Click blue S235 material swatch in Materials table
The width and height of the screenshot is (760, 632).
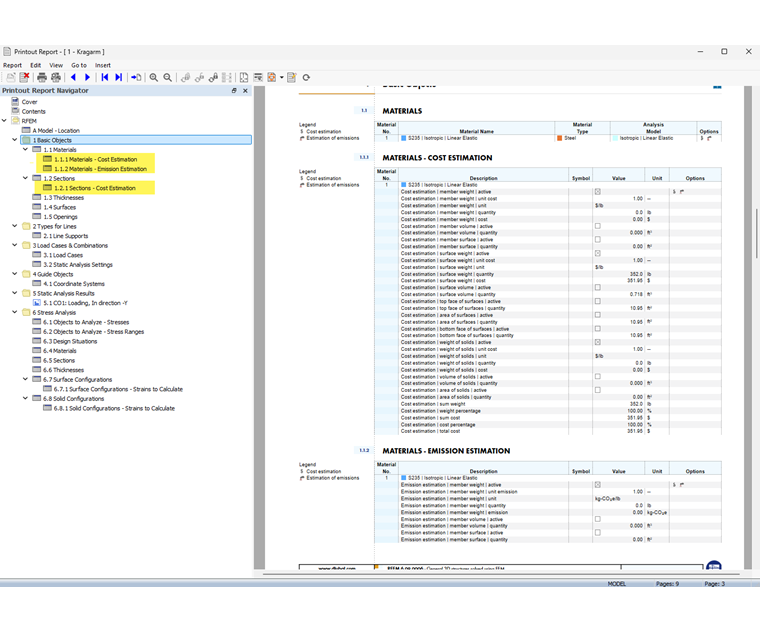pyautogui.click(x=403, y=138)
